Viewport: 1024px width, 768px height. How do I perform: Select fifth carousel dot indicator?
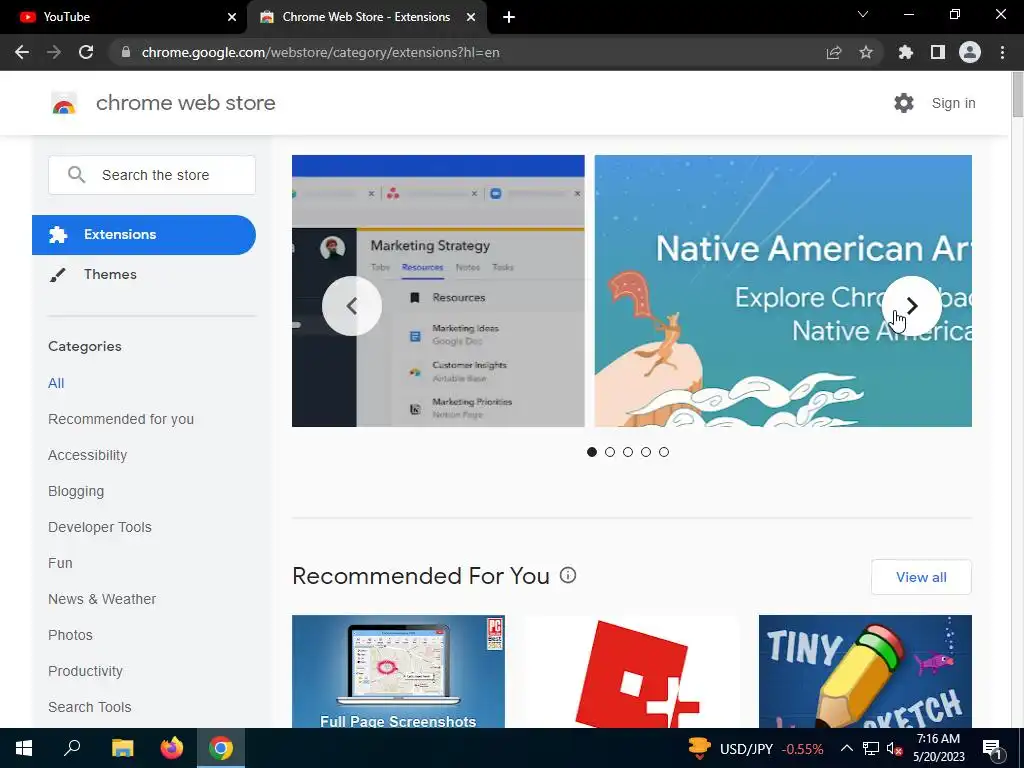click(664, 452)
